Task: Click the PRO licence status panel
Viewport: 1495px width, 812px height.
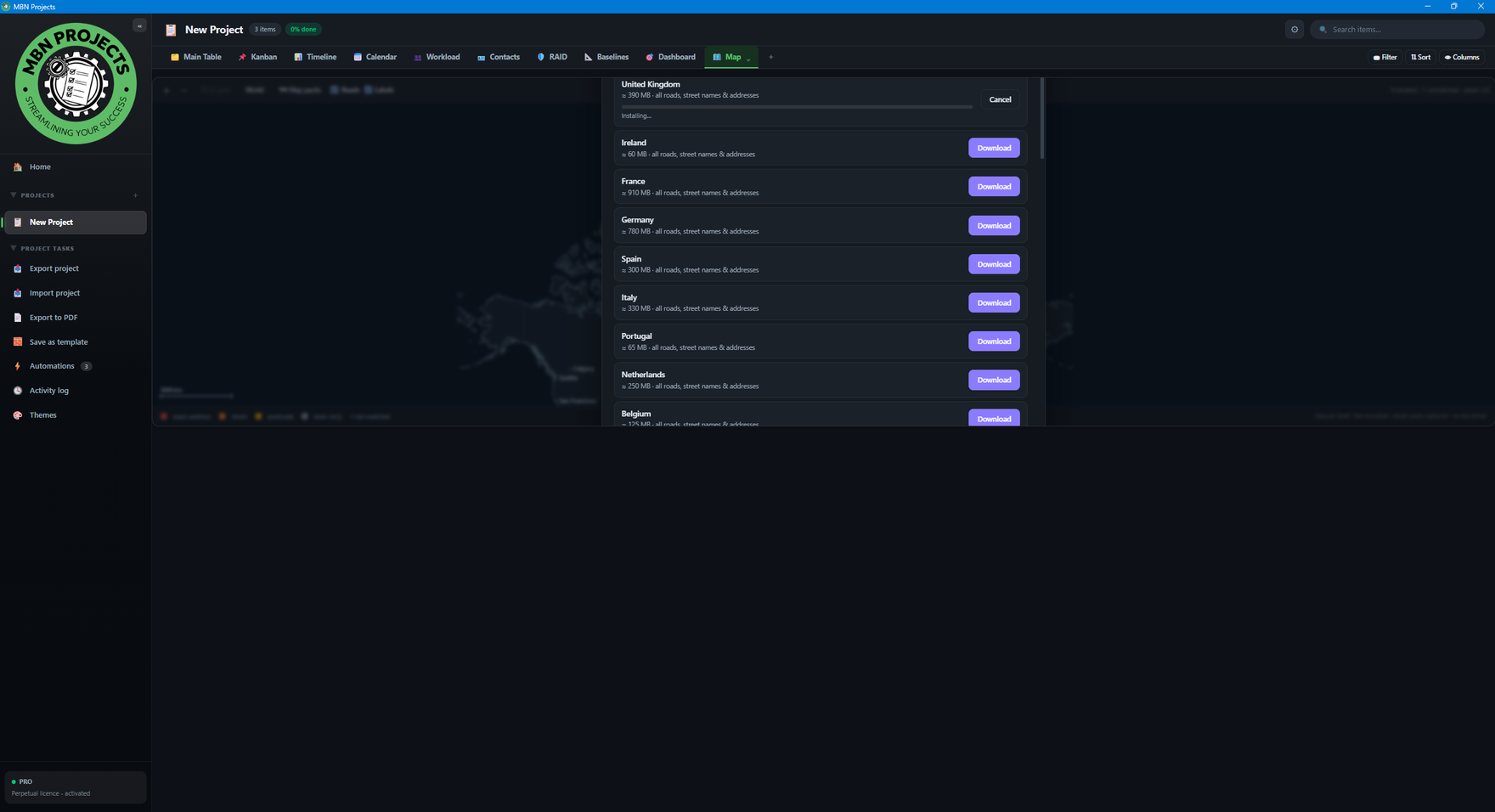Action: click(x=76, y=787)
